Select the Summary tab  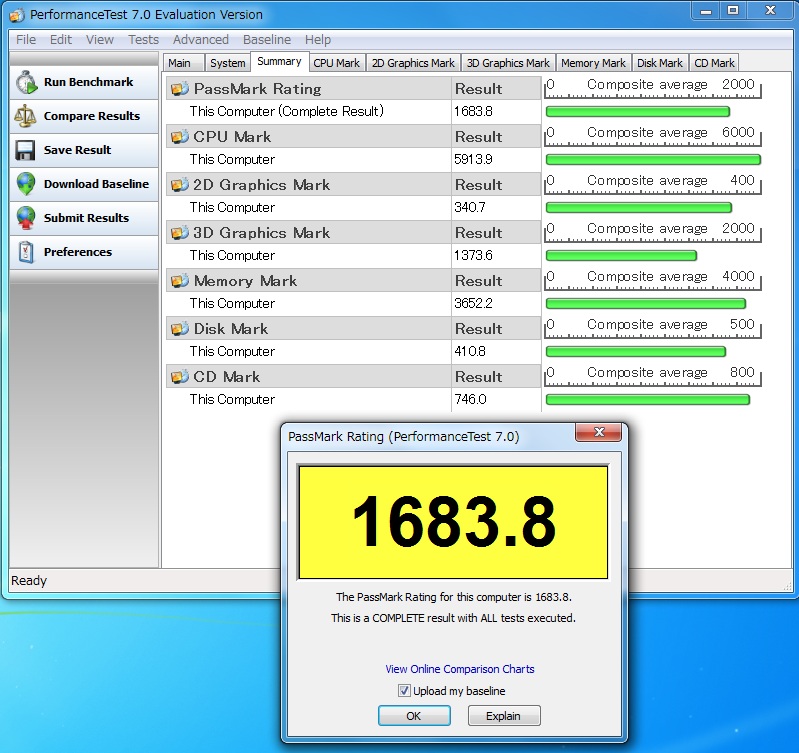279,62
